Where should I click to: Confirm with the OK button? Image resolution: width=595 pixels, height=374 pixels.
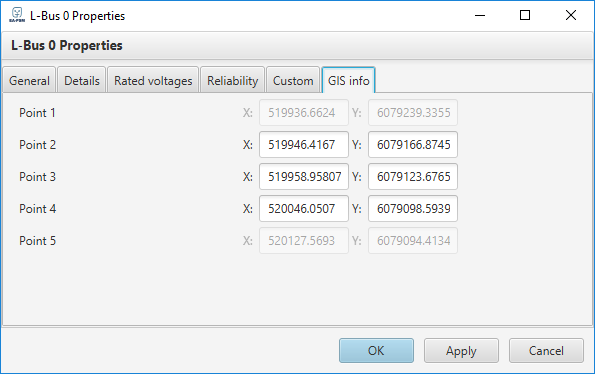(376, 350)
